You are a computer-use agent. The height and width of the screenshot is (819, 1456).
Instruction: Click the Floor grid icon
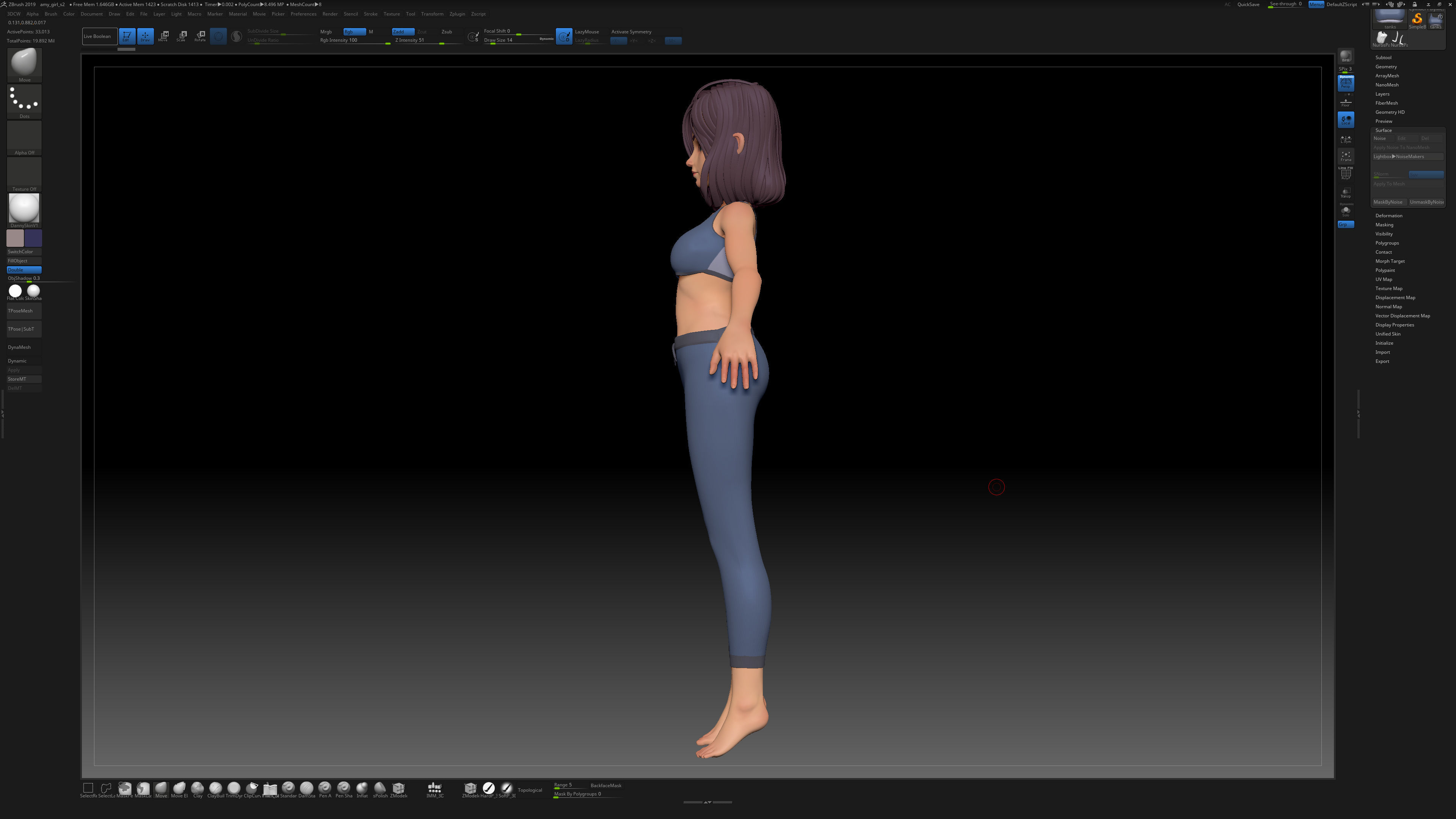pos(1345,102)
